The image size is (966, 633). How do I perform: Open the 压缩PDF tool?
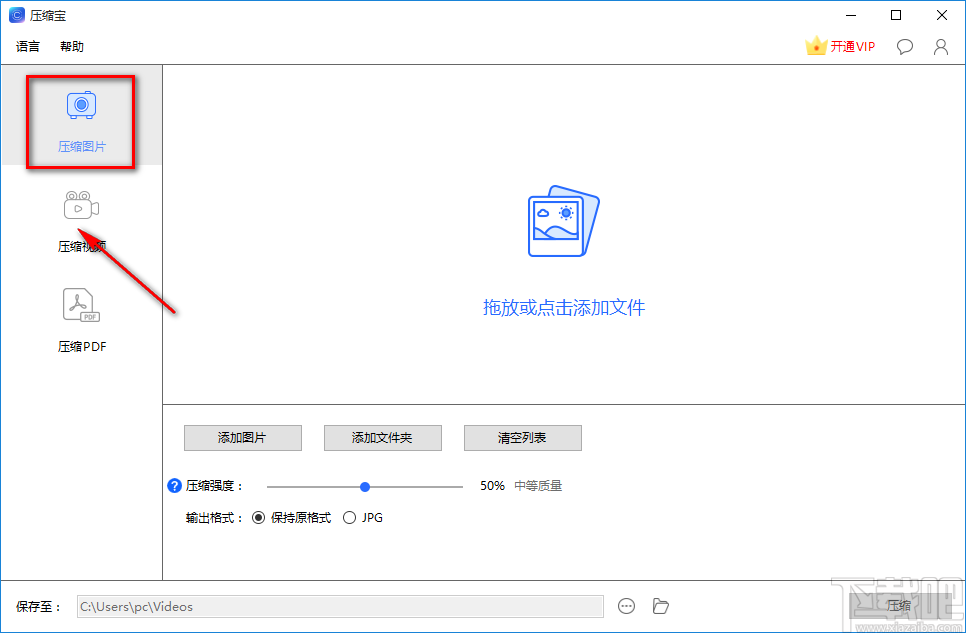point(81,318)
